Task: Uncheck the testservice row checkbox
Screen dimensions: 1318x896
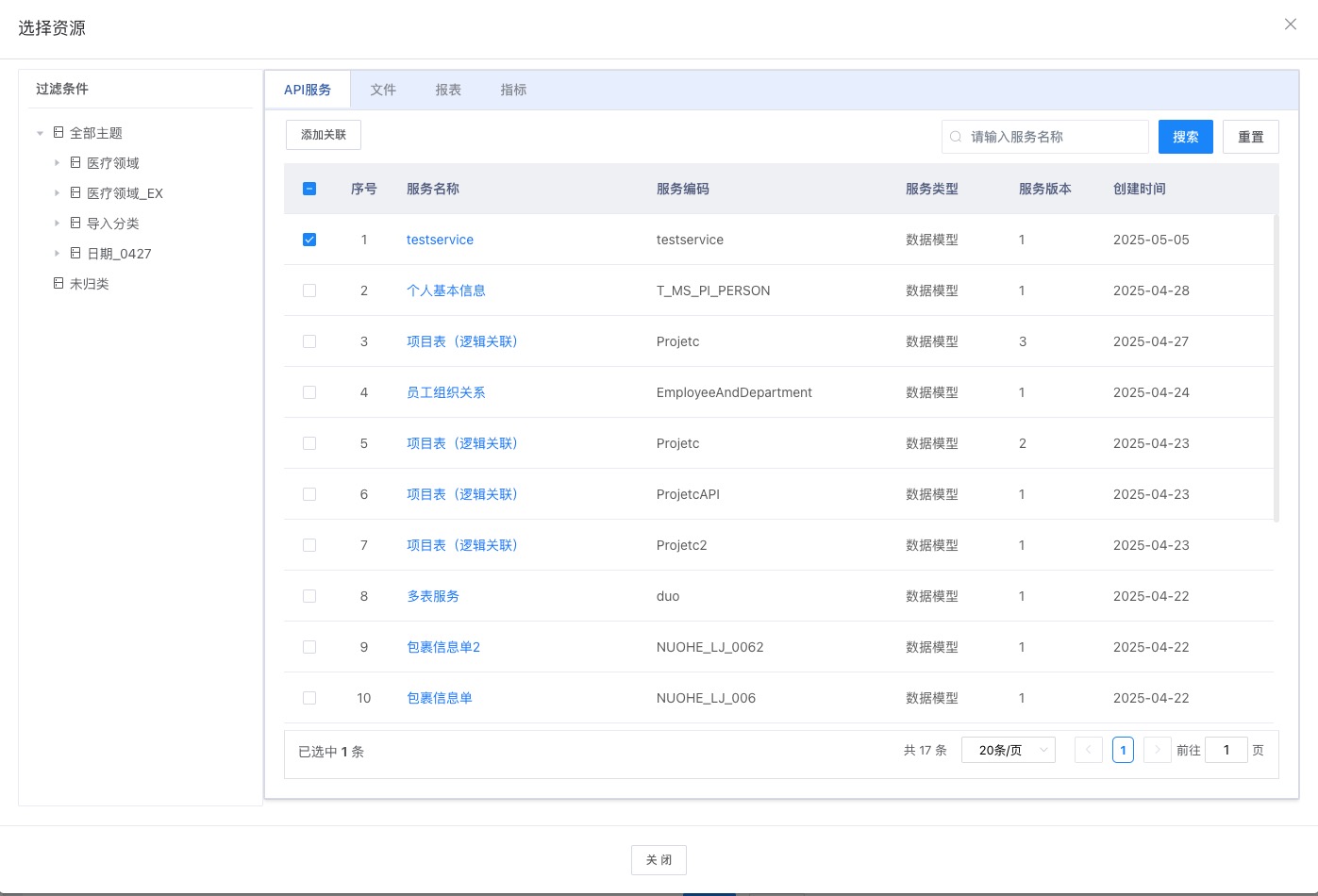Action: coord(309,240)
